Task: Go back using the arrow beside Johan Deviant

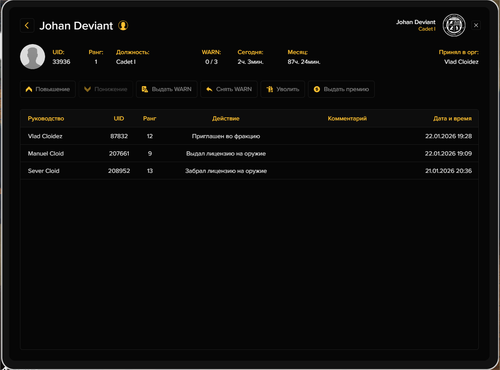Action: point(27,25)
